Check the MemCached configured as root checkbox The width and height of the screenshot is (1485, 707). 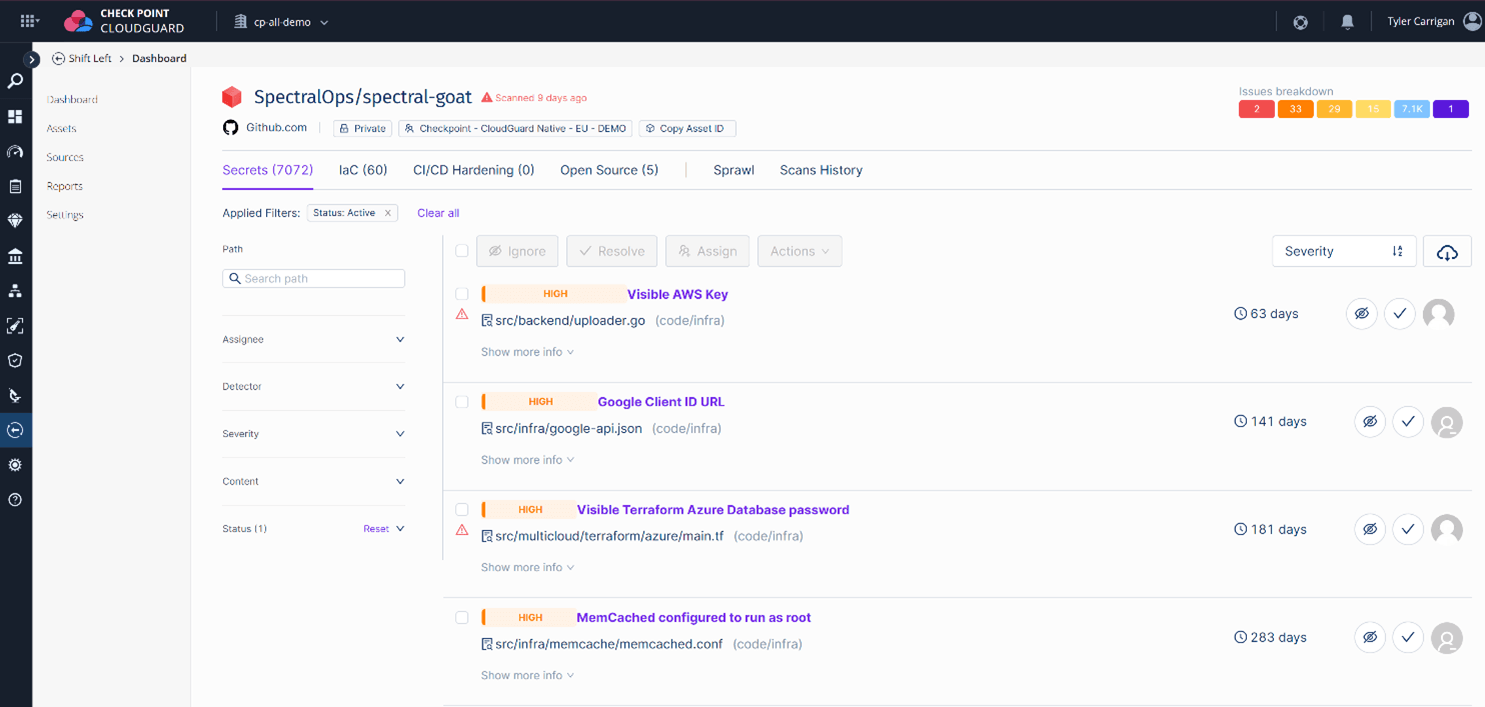pyautogui.click(x=462, y=618)
